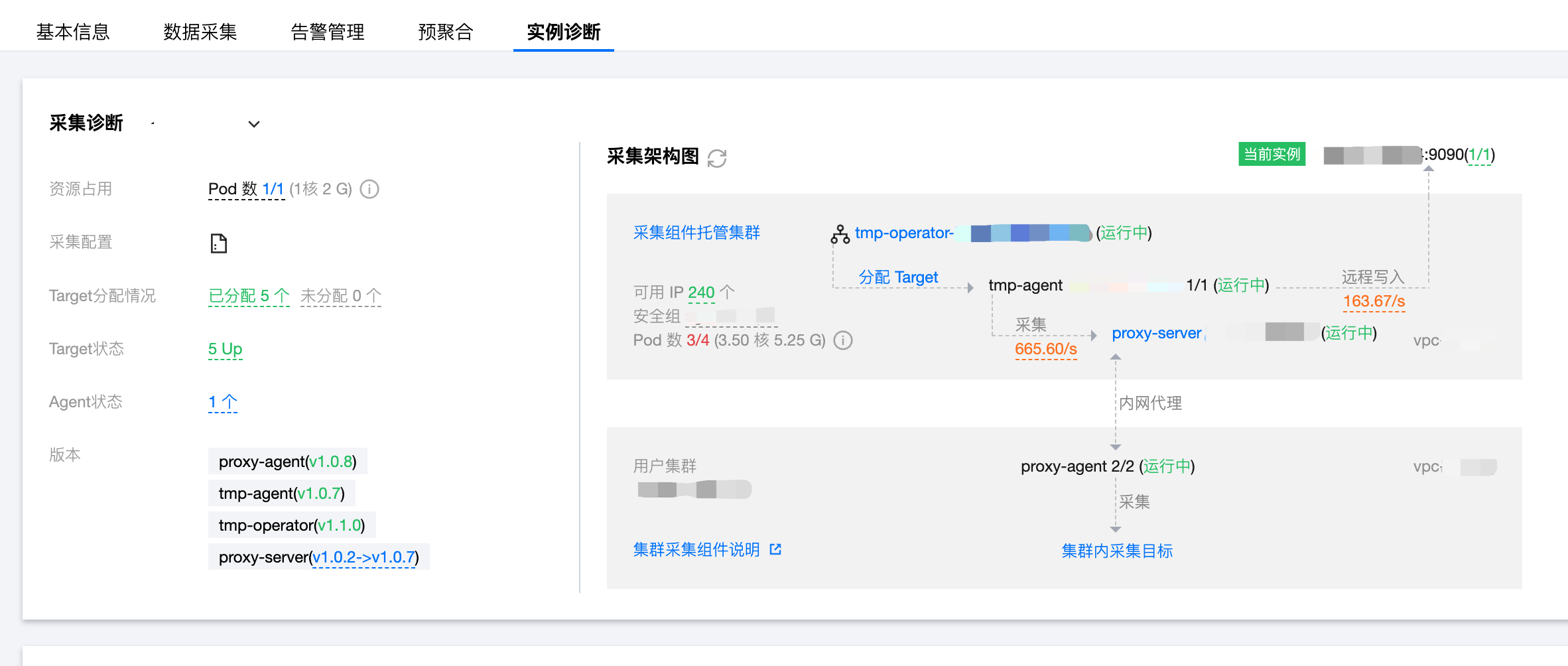
Task: Click the proxy-server version v1.0.2->v1.0.7 upgrade link
Action: (x=364, y=557)
